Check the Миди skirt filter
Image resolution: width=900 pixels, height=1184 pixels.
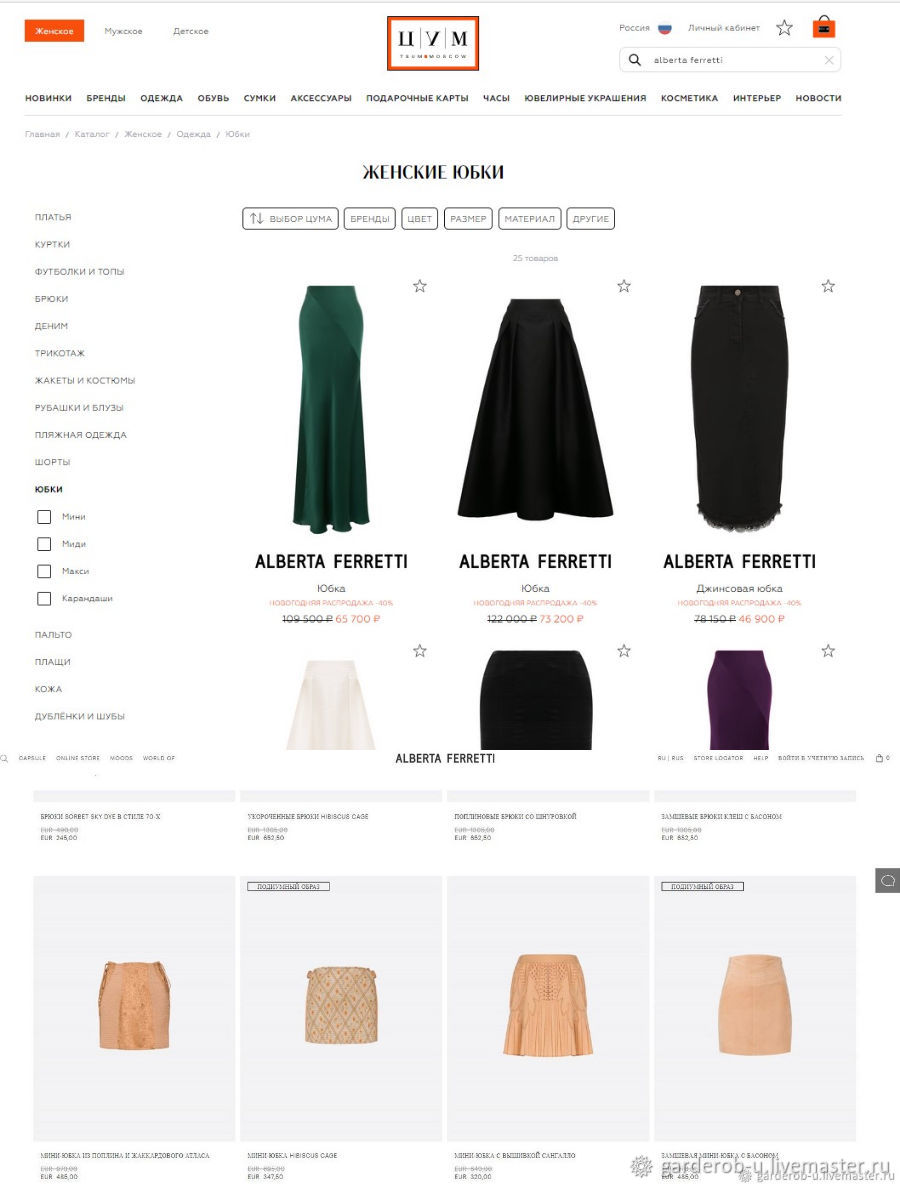pyautogui.click(x=44, y=544)
